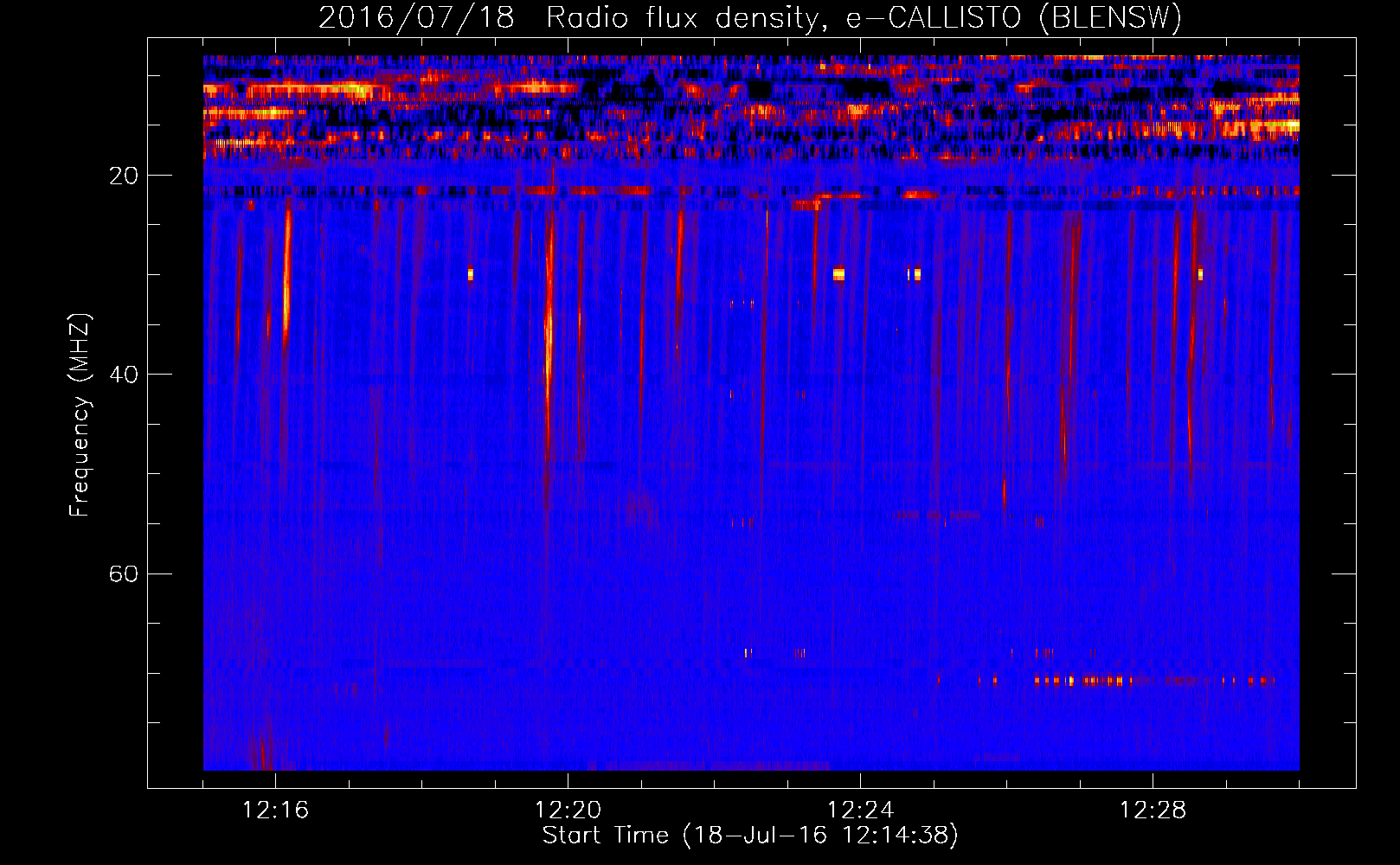Viewport: 1400px width, 865px height.
Task: Select the Frequency (MHZ) axis label
Action: [x=79, y=415]
